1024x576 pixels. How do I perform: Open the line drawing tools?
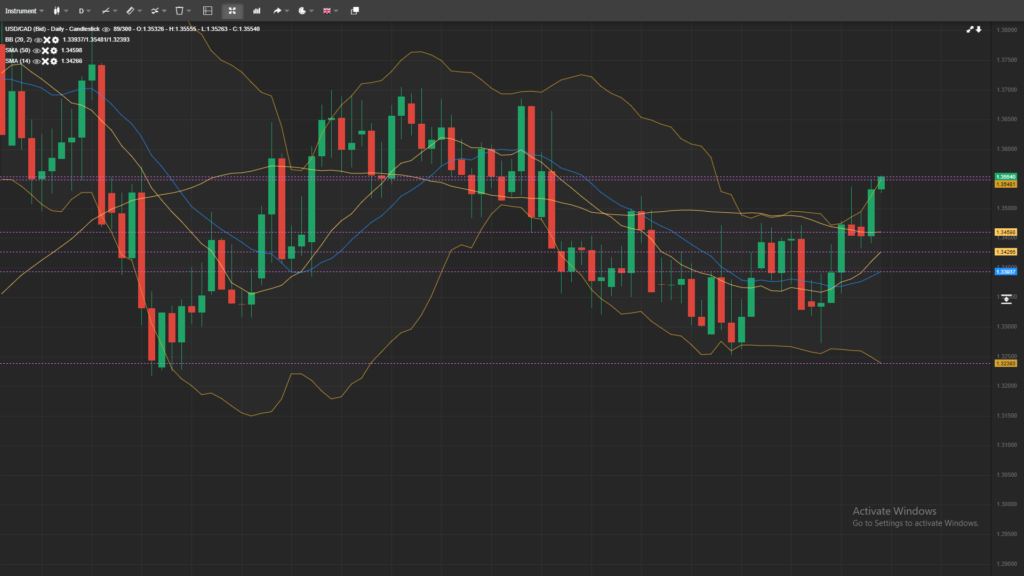pyautogui.click(x=108, y=10)
